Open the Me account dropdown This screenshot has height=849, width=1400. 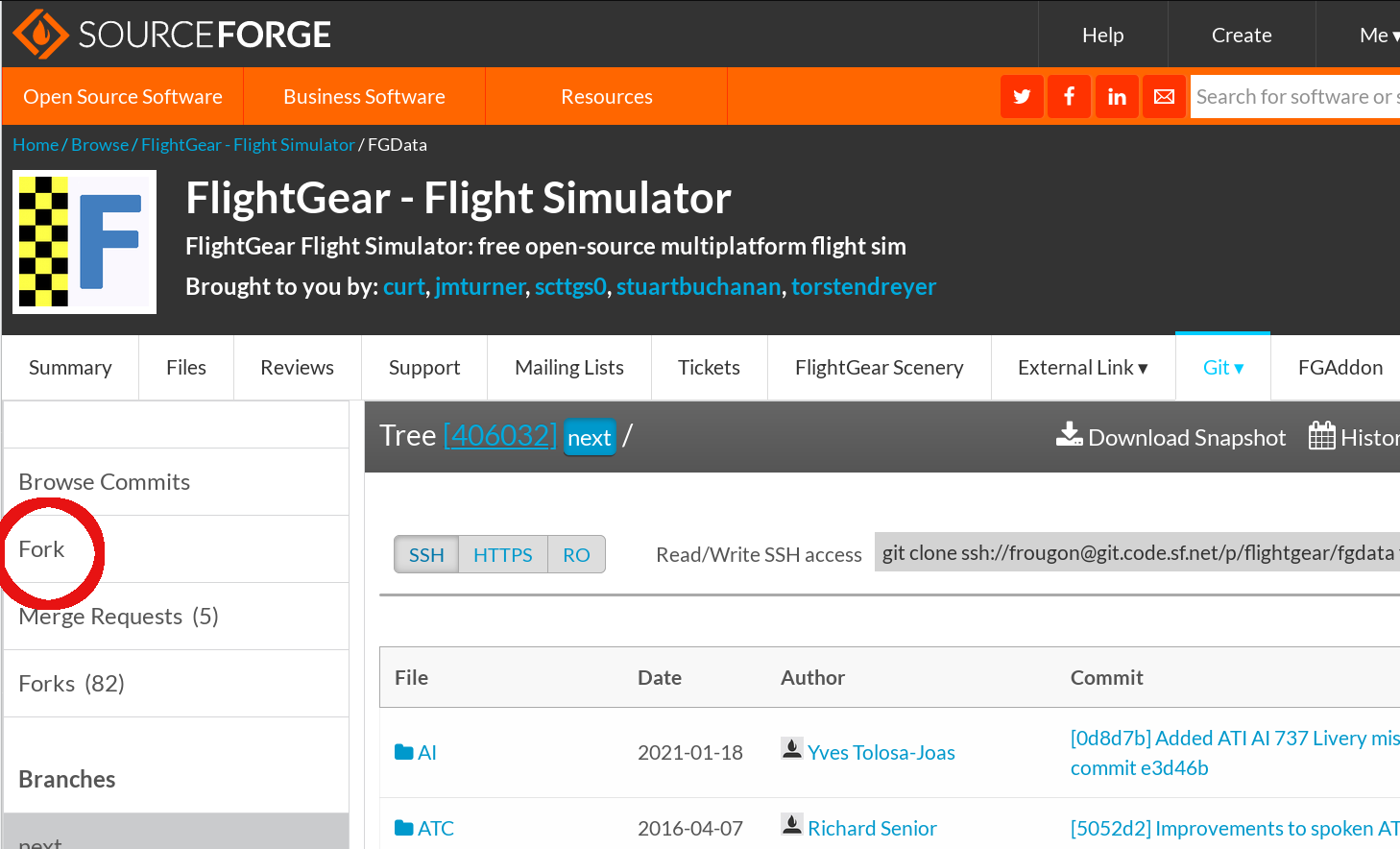pos(1379,35)
